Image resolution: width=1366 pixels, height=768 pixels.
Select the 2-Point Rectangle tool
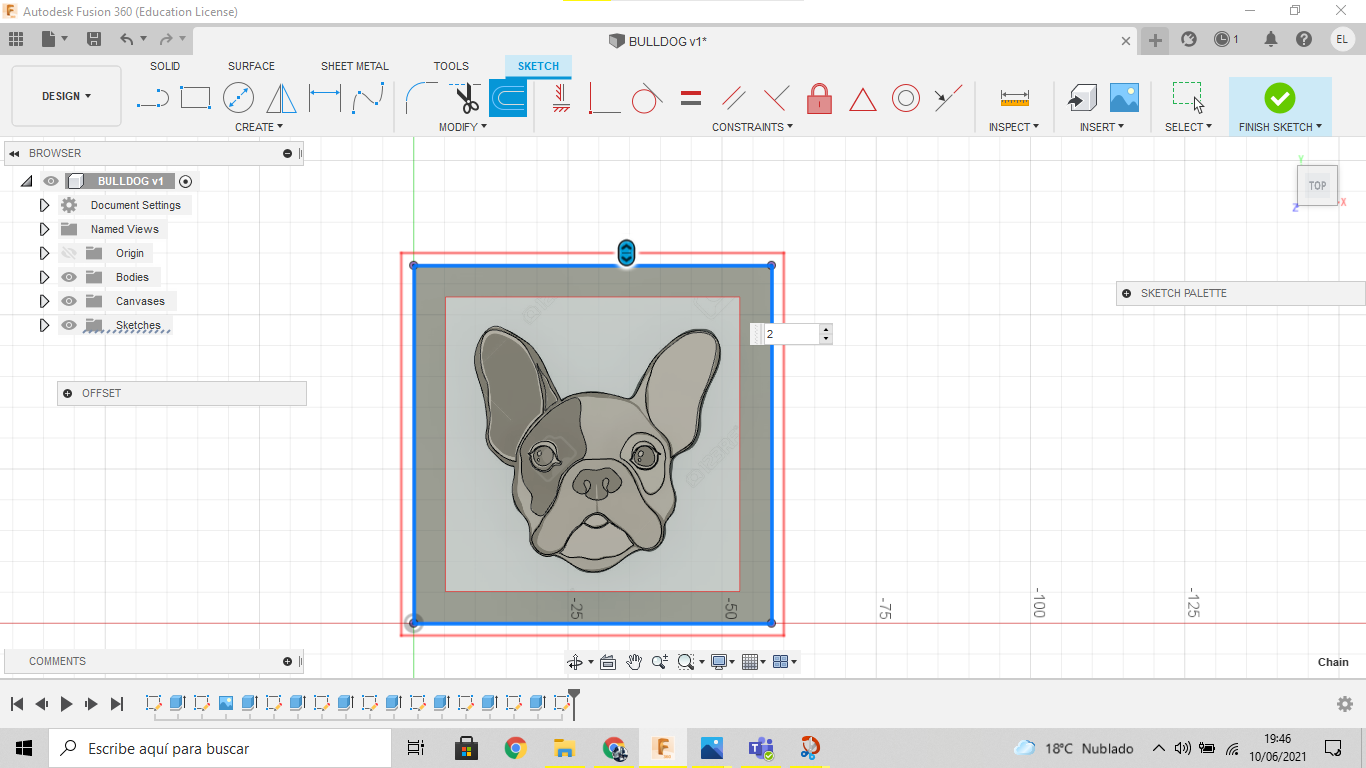[195, 98]
